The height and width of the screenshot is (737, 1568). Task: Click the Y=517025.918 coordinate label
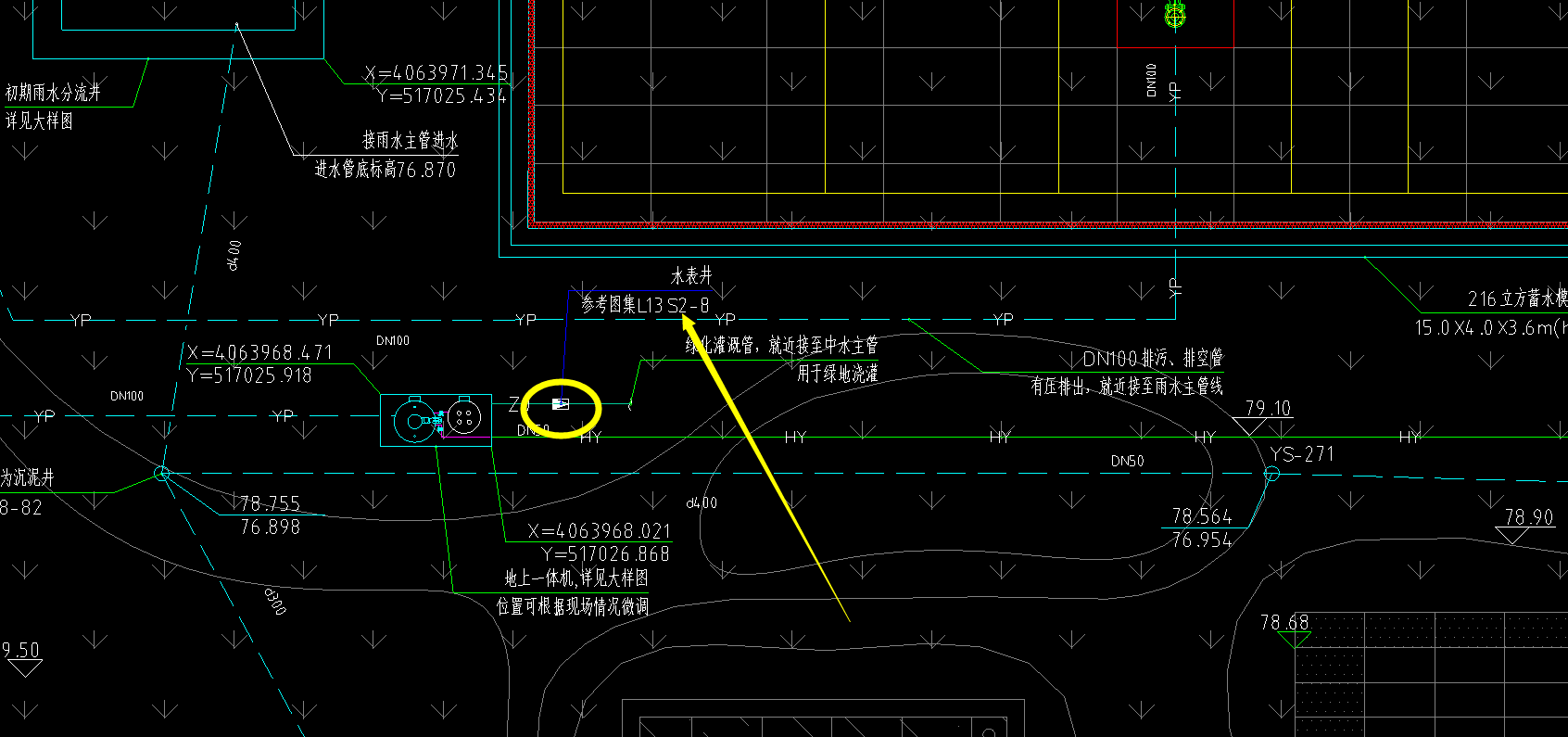(x=249, y=375)
